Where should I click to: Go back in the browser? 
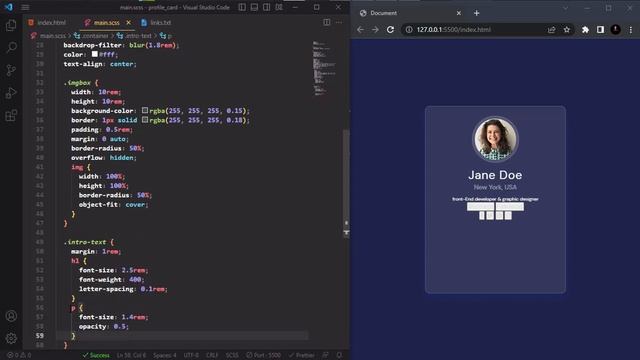(x=360, y=29)
